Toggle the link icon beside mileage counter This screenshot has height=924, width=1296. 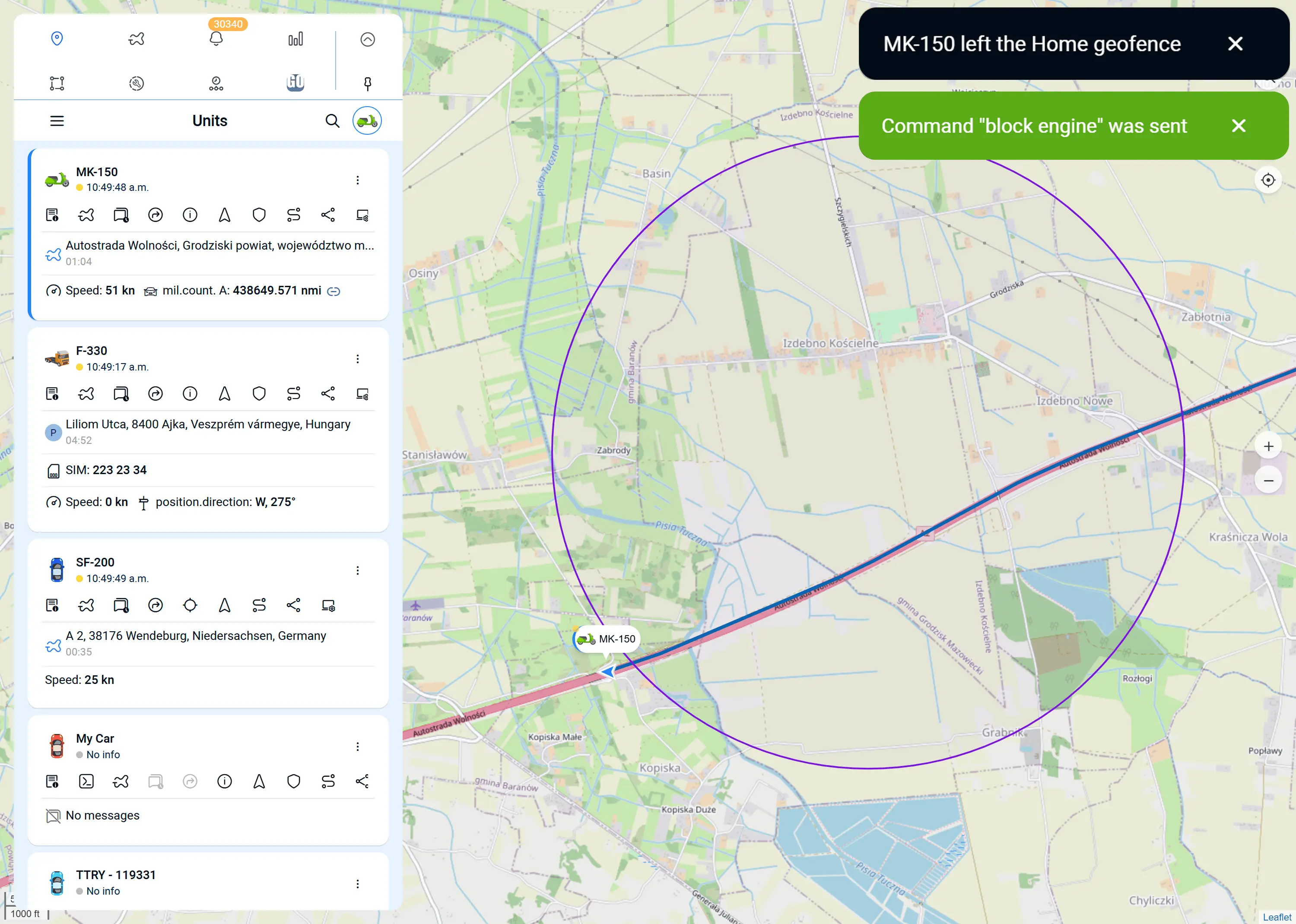point(334,291)
